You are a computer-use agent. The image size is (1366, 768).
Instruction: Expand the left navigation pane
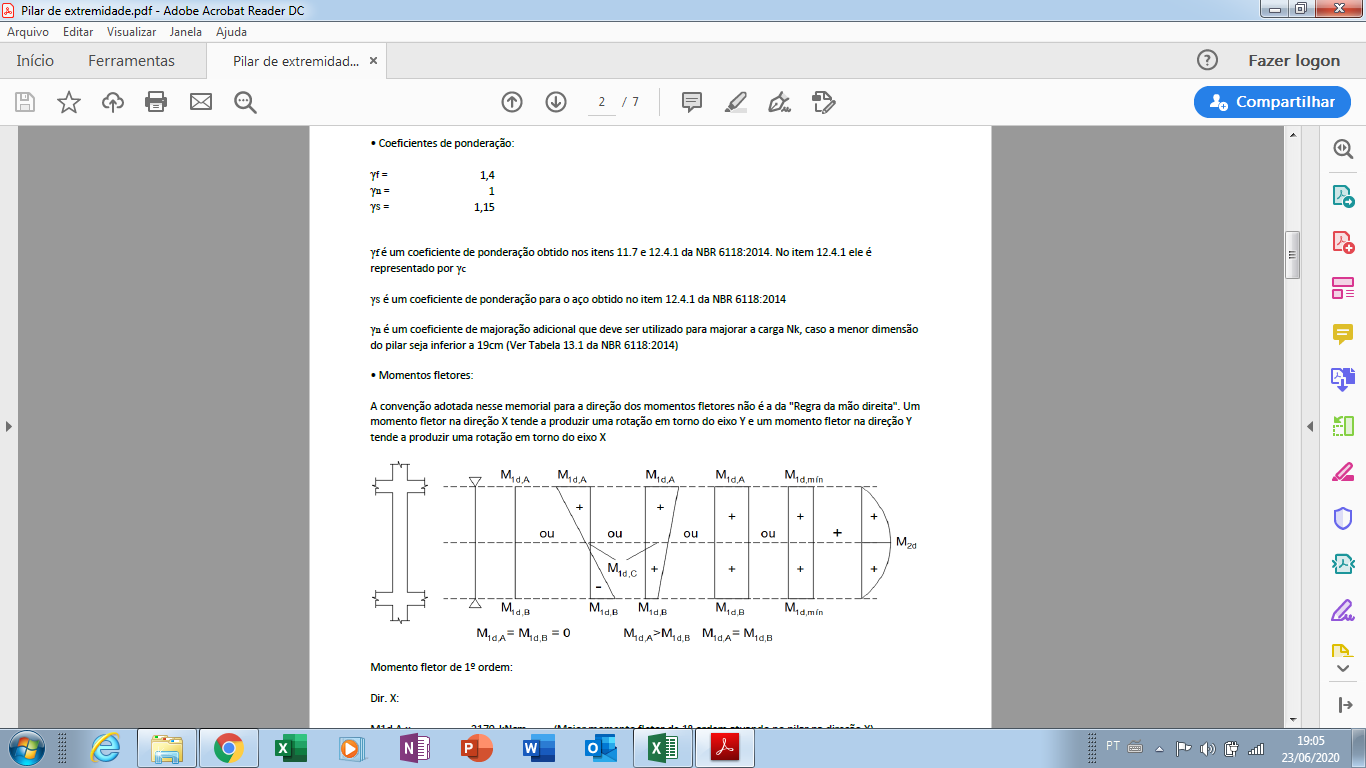pyautogui.click(x=8, y=427)
